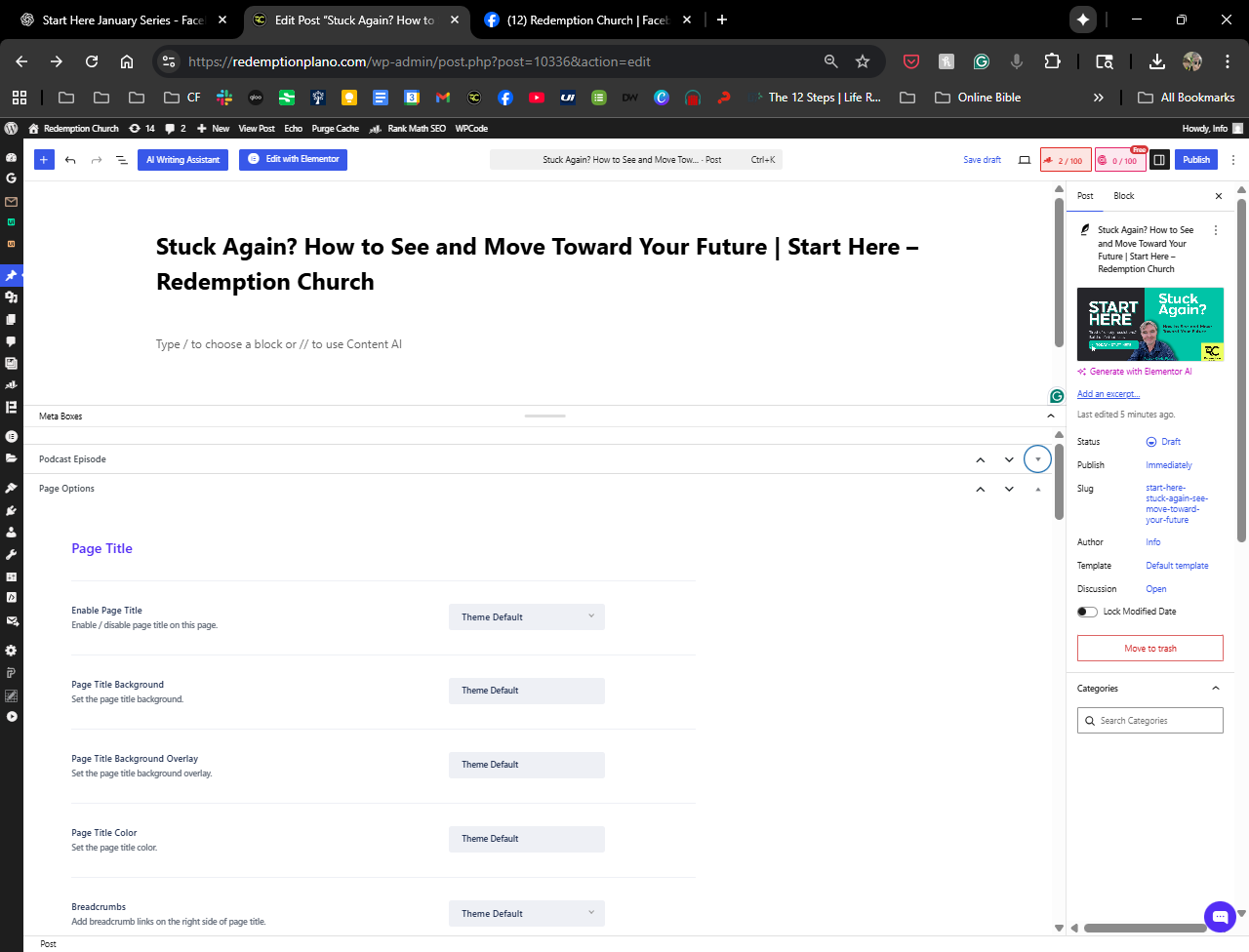Screen dimensions: 1249x952
Task: Toggle the Podcast Episode panel circle arrow
Action: click(x=1037, y=459)
